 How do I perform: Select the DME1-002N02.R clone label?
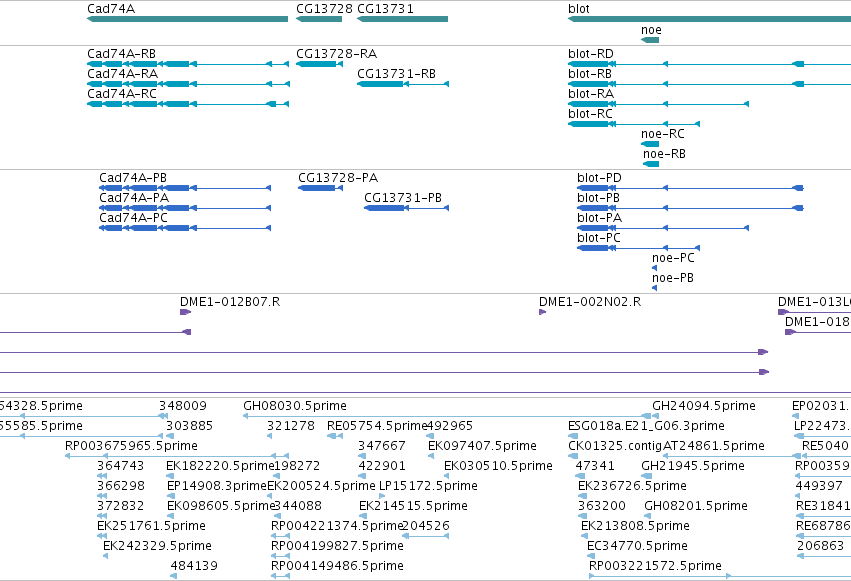pos(590,302)
